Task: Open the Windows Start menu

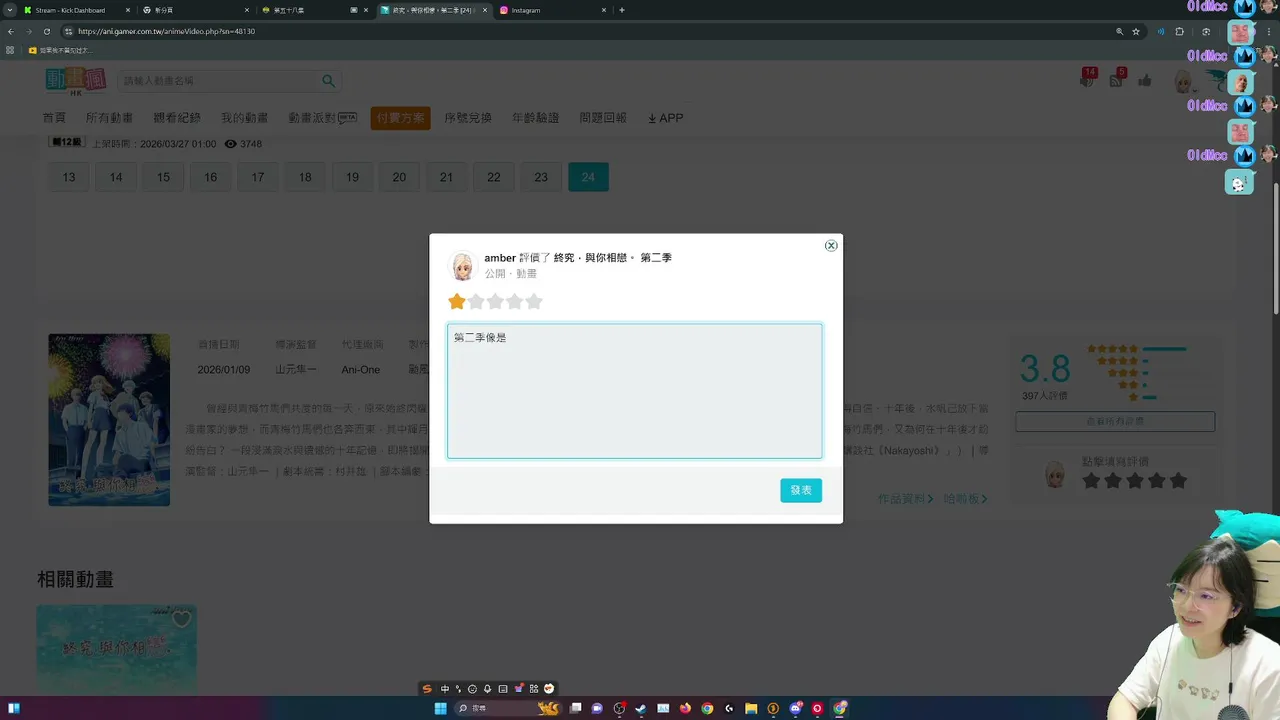Action: [x=440, y=708]
